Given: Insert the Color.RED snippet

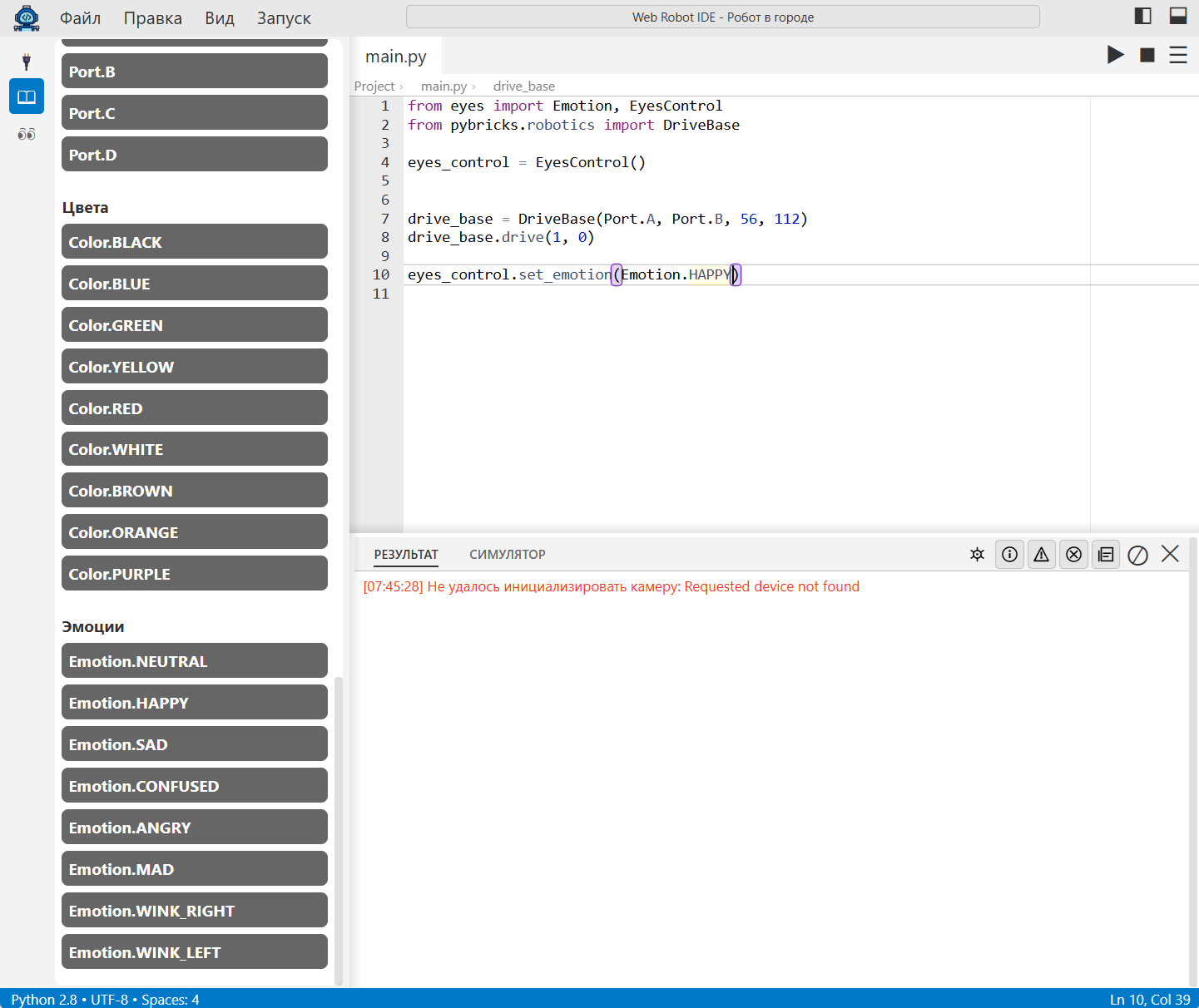Looking at the screenshot, I should coord(195,408).
